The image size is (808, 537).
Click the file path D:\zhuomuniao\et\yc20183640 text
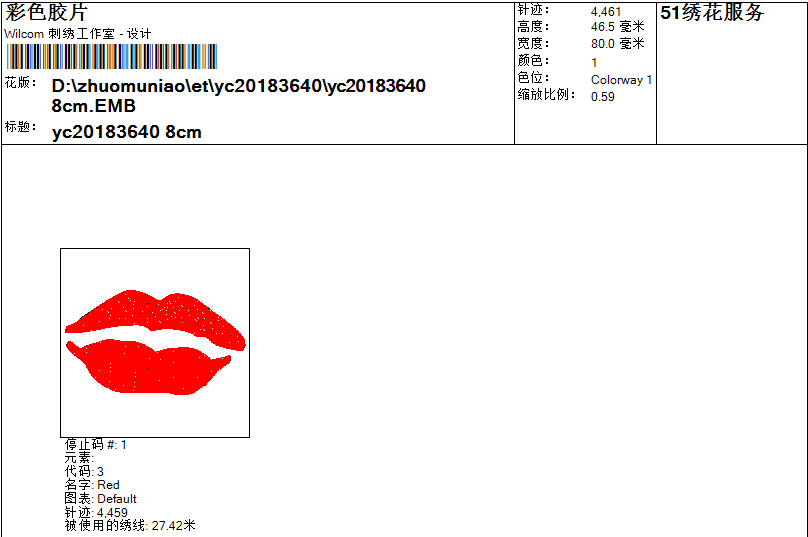point(239,95)
